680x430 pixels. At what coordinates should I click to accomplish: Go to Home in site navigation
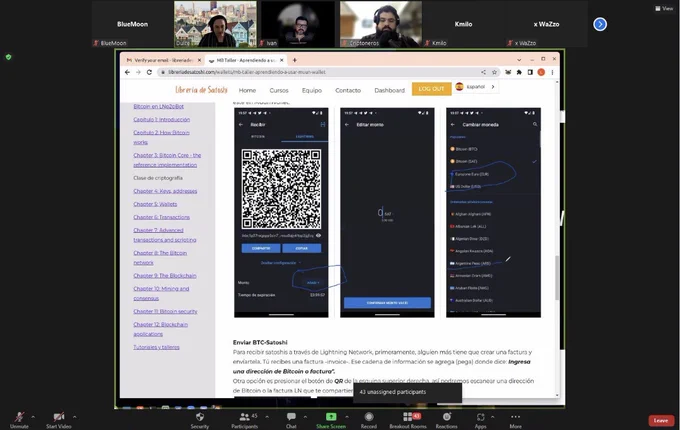[x=247, y=90]
